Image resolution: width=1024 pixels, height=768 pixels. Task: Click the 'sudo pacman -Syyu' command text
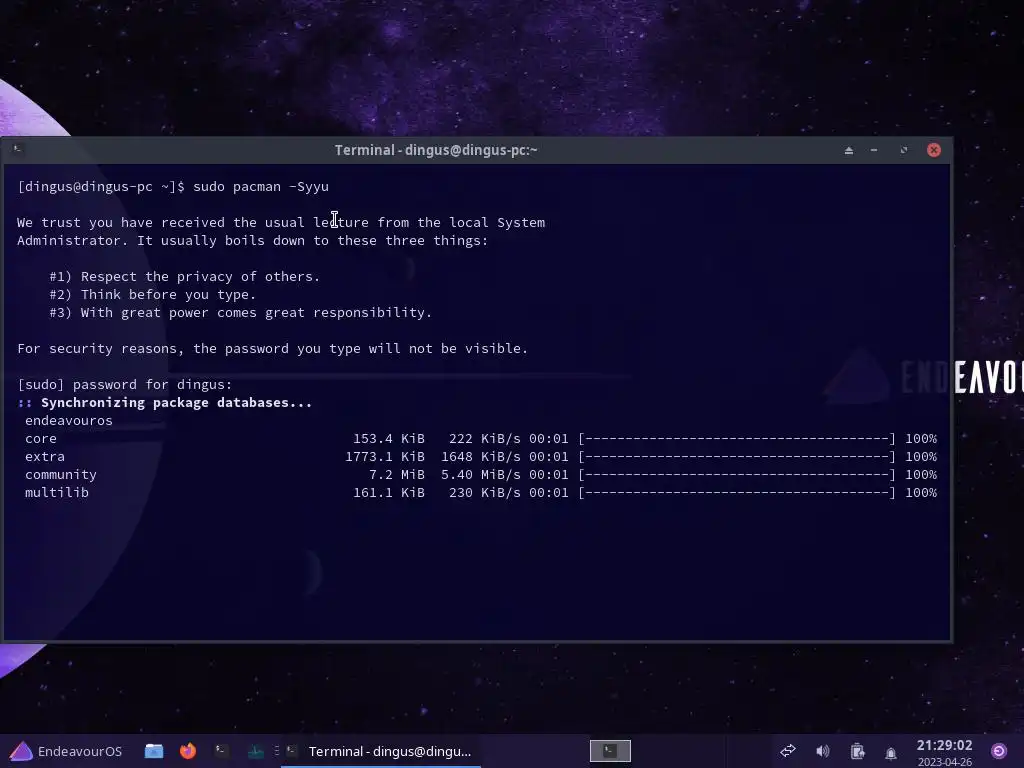tap(261, 187)
